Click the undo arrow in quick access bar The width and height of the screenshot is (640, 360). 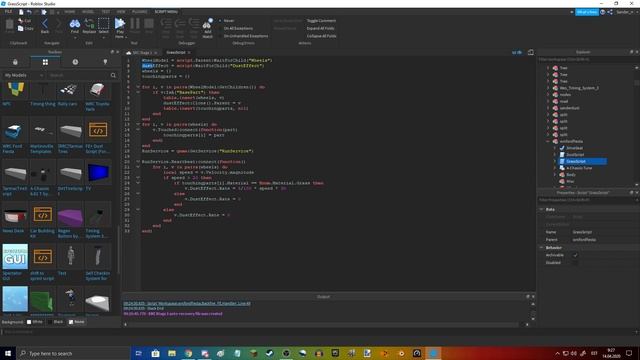pos(29,12)
